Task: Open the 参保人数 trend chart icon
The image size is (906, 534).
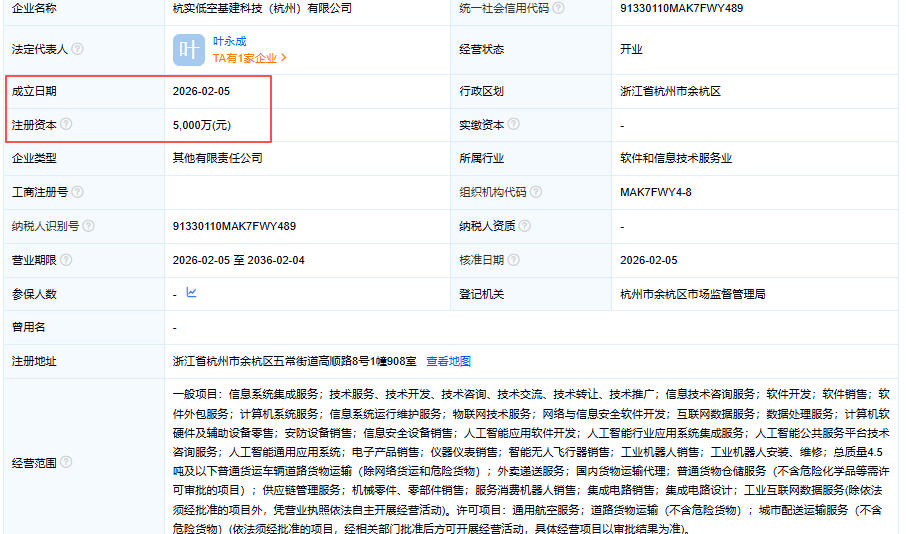Action: [x=191, y=292]
